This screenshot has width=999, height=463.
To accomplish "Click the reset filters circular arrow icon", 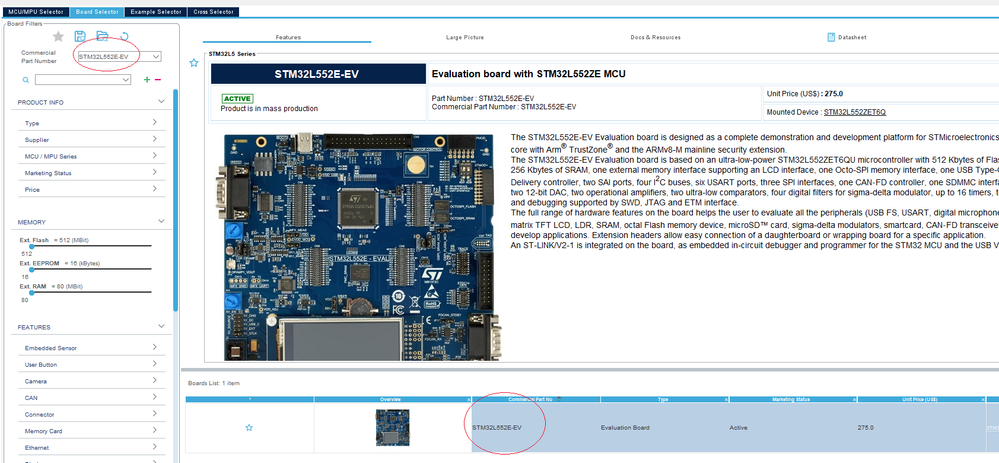I will pyautogui.click(x=124, y=36).
